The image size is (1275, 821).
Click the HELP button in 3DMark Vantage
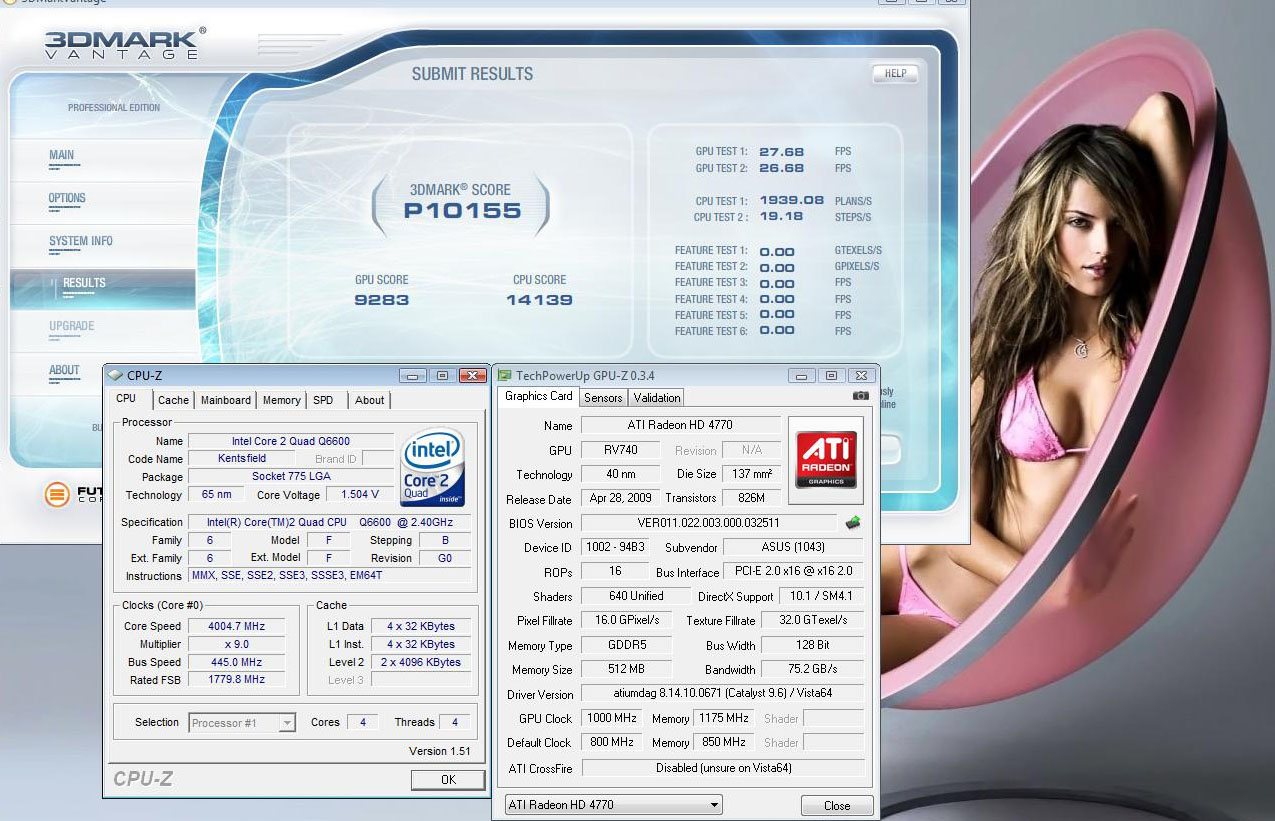coord(895,73)
